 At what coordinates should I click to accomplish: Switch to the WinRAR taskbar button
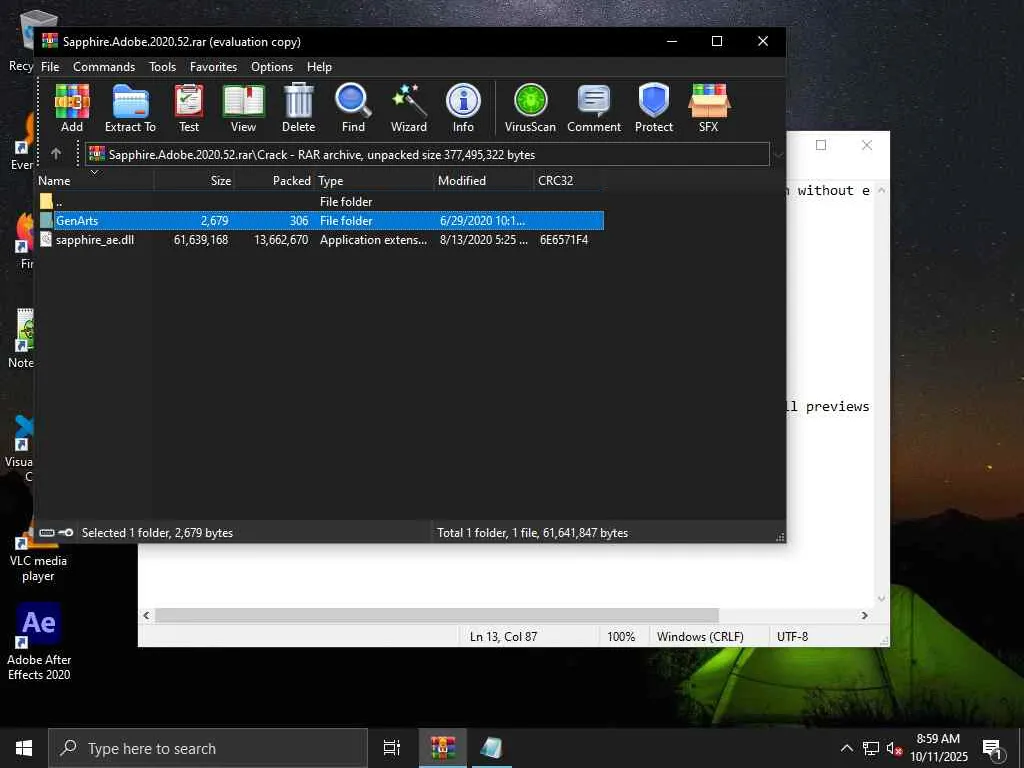442,748
